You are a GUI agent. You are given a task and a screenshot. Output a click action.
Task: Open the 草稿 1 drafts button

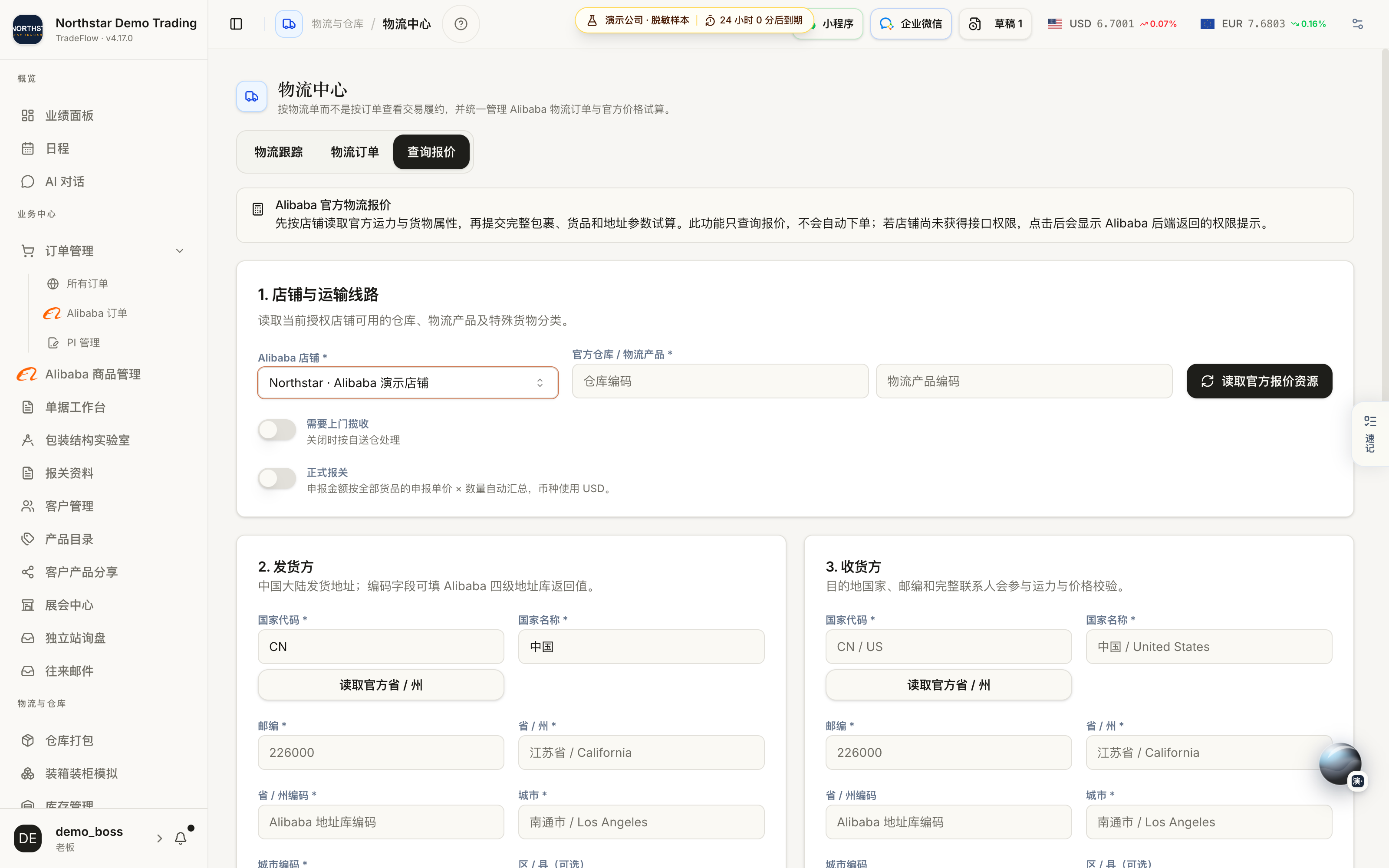[x=995, y=23]
